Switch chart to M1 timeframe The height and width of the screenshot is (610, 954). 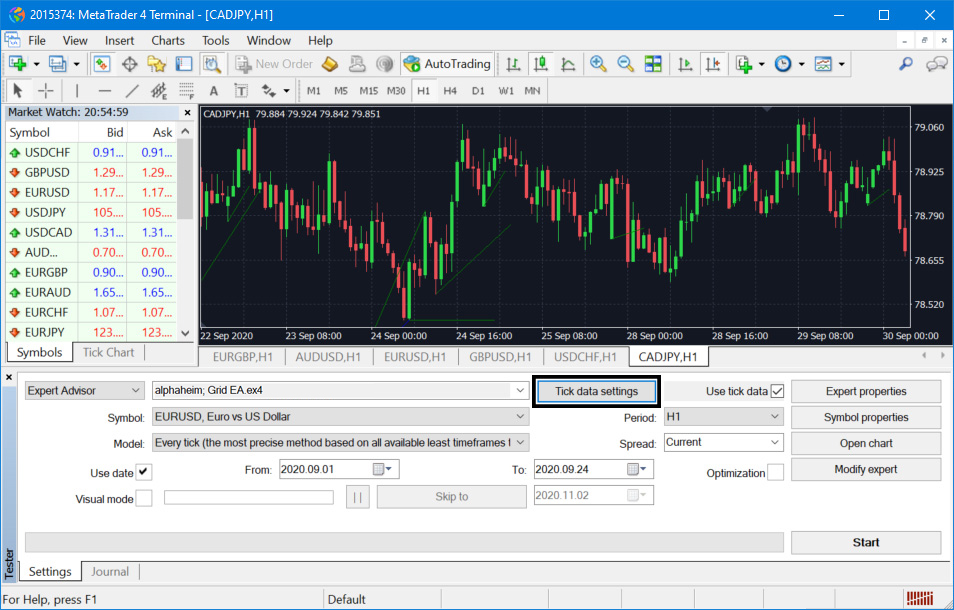[314, 91]
